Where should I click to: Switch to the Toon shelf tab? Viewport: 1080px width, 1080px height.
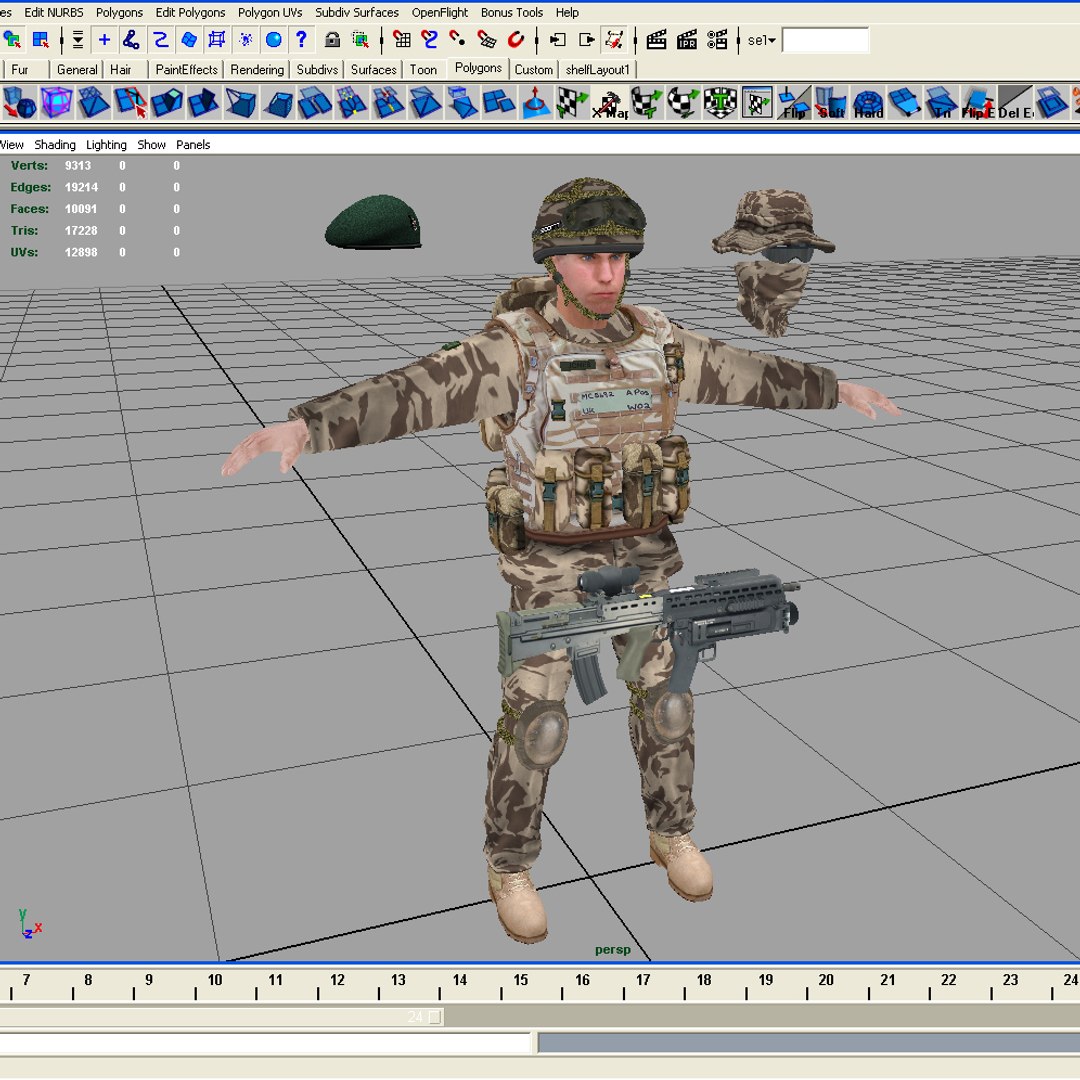click(423, 70)
